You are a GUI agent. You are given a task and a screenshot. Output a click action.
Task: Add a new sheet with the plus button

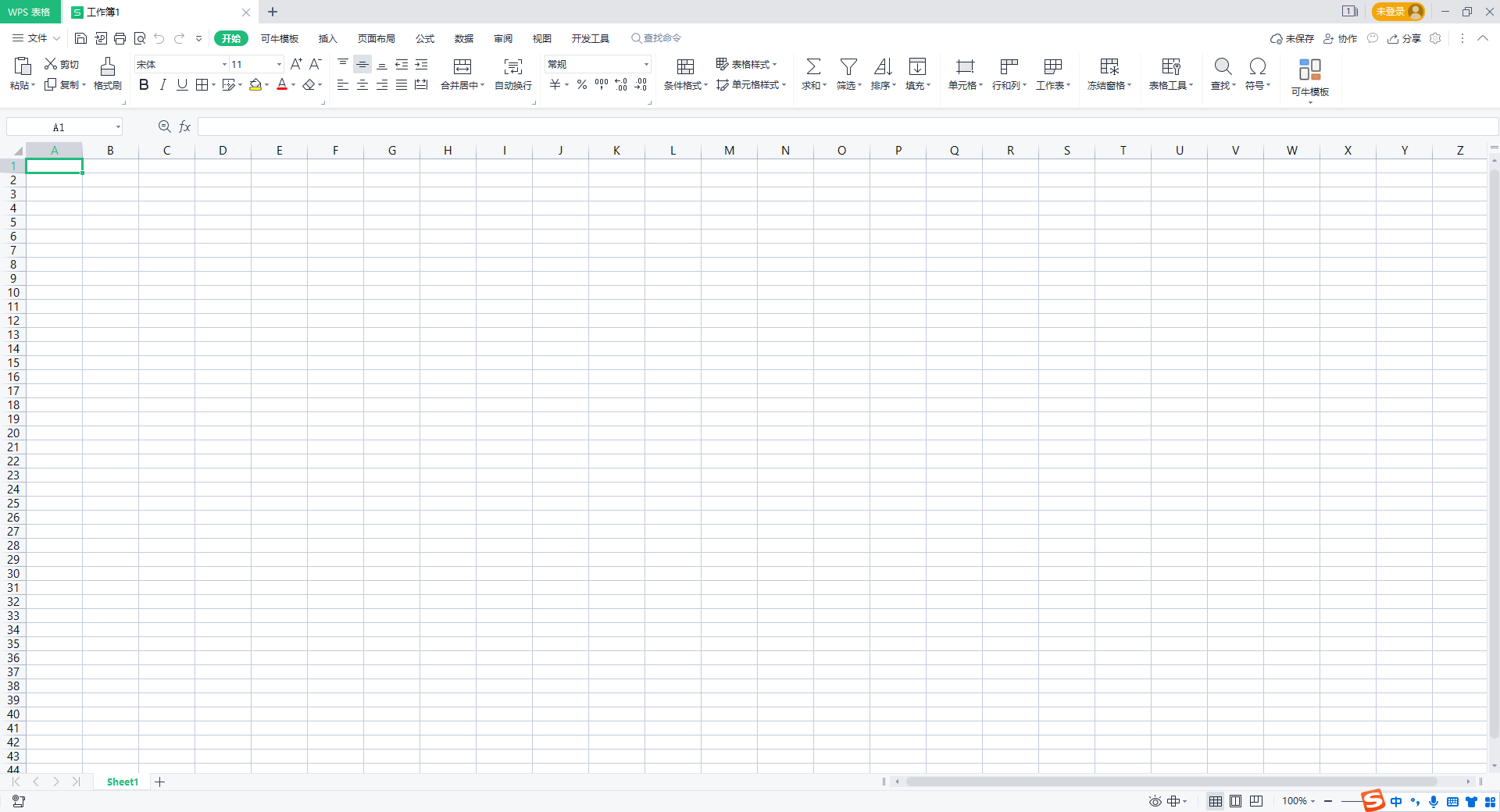(x=159, y=782)
